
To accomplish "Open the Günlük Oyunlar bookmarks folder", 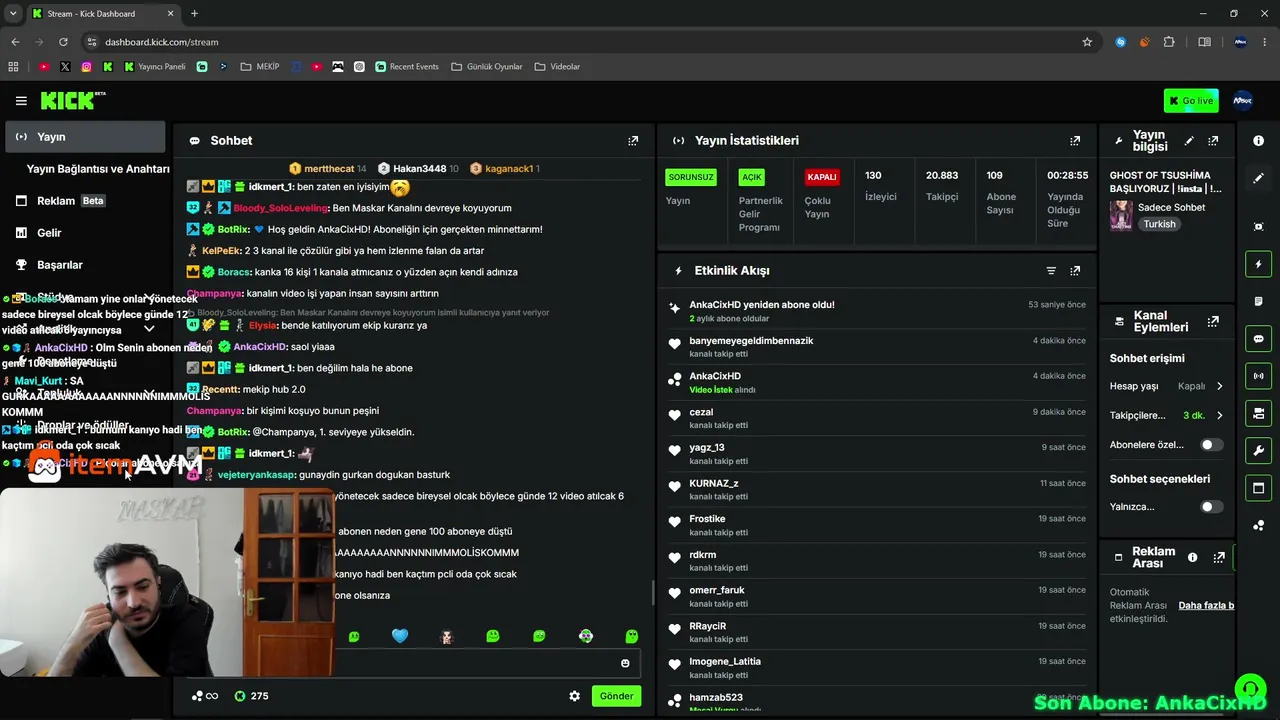I will click(487, 67).
